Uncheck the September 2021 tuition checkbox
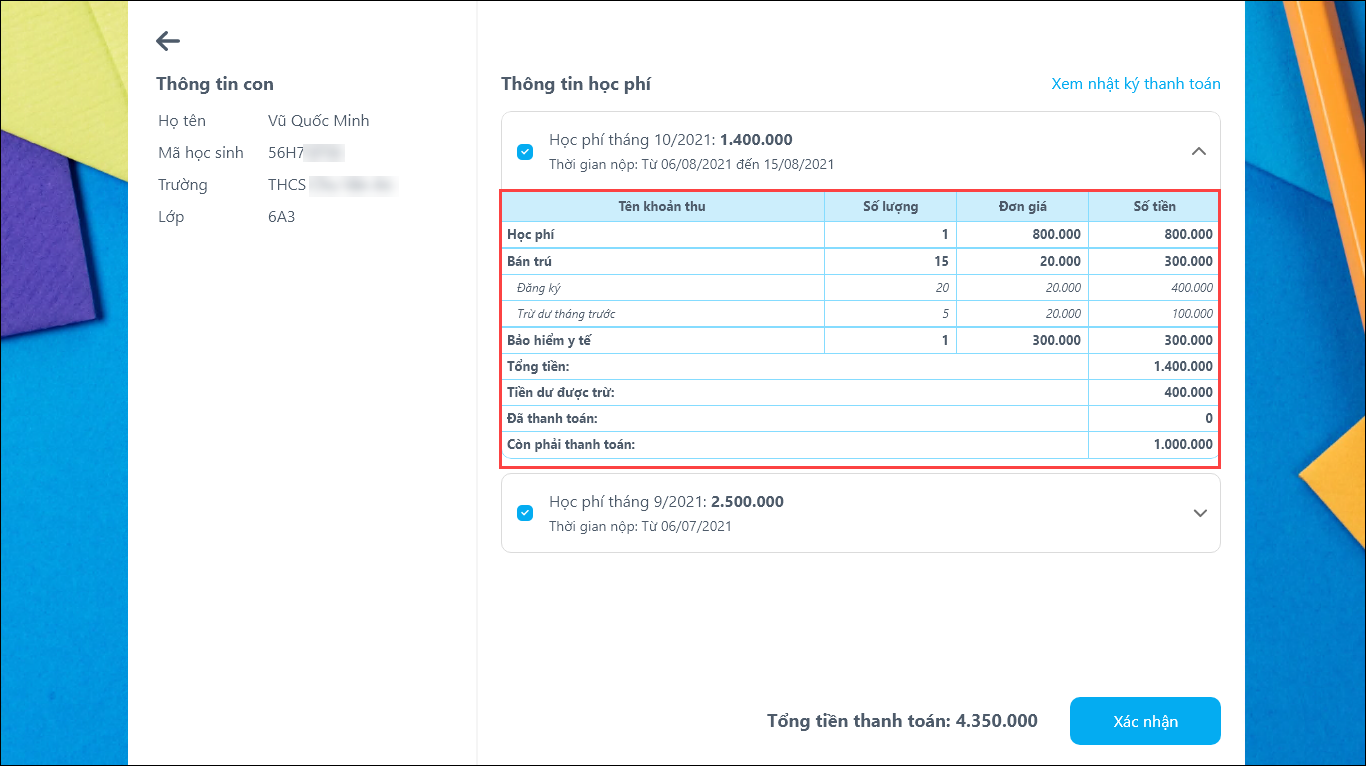Image resolution: width=1366 pixels, height=766 pixels. 525,513
